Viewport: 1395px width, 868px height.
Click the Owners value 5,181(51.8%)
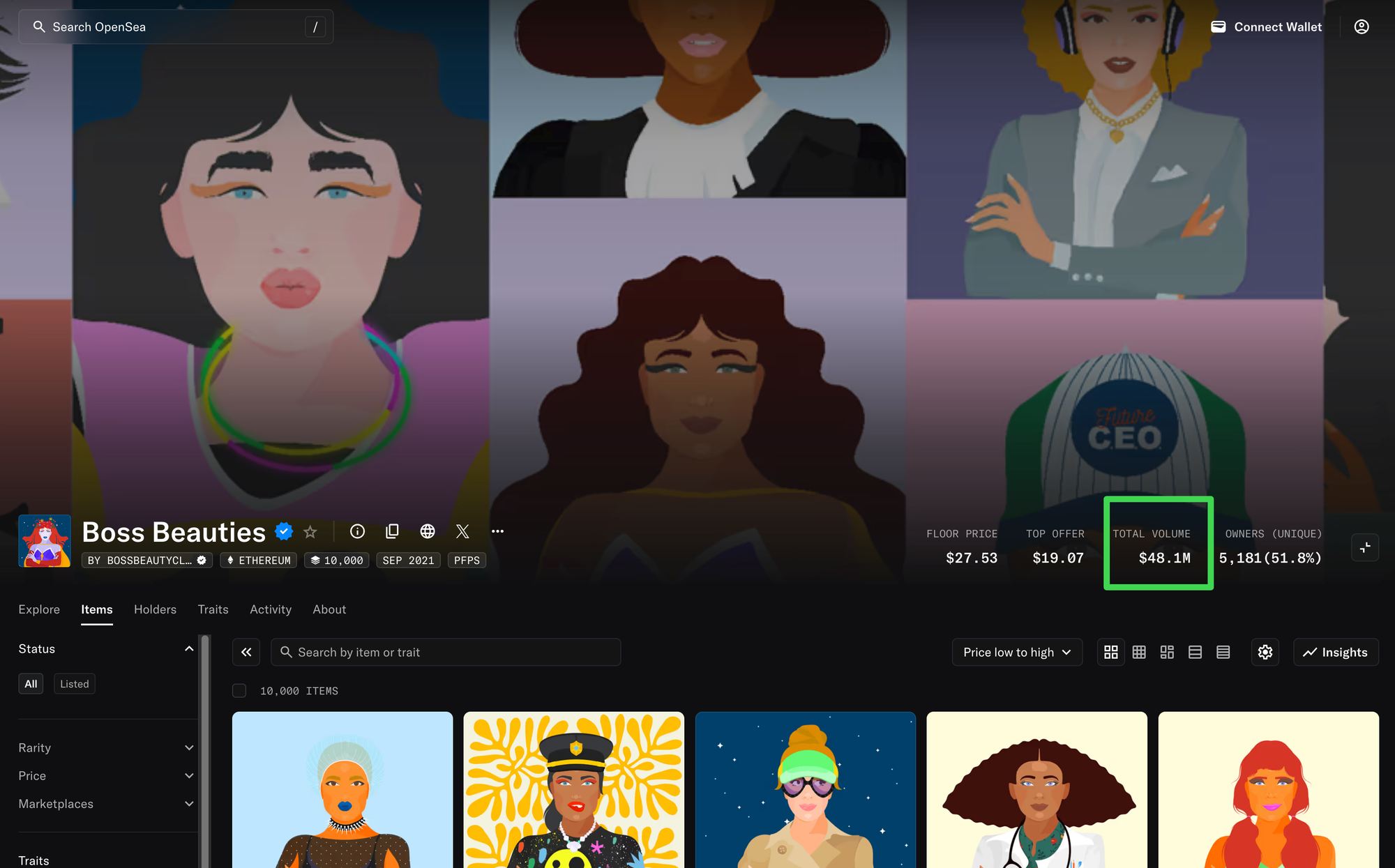coord(1270,558)
